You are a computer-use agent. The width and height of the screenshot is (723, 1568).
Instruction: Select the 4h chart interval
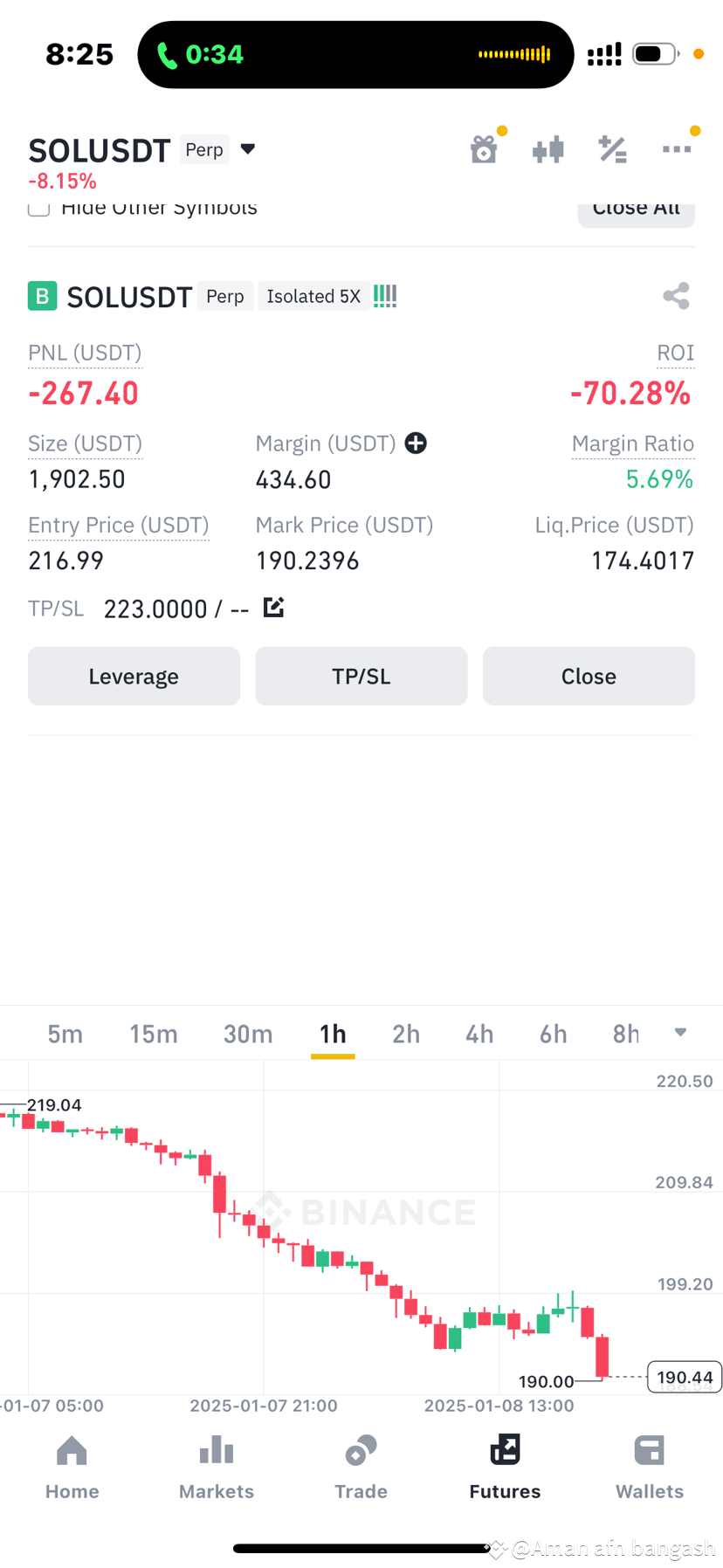pyautogui.click(x=479, y=1034)
